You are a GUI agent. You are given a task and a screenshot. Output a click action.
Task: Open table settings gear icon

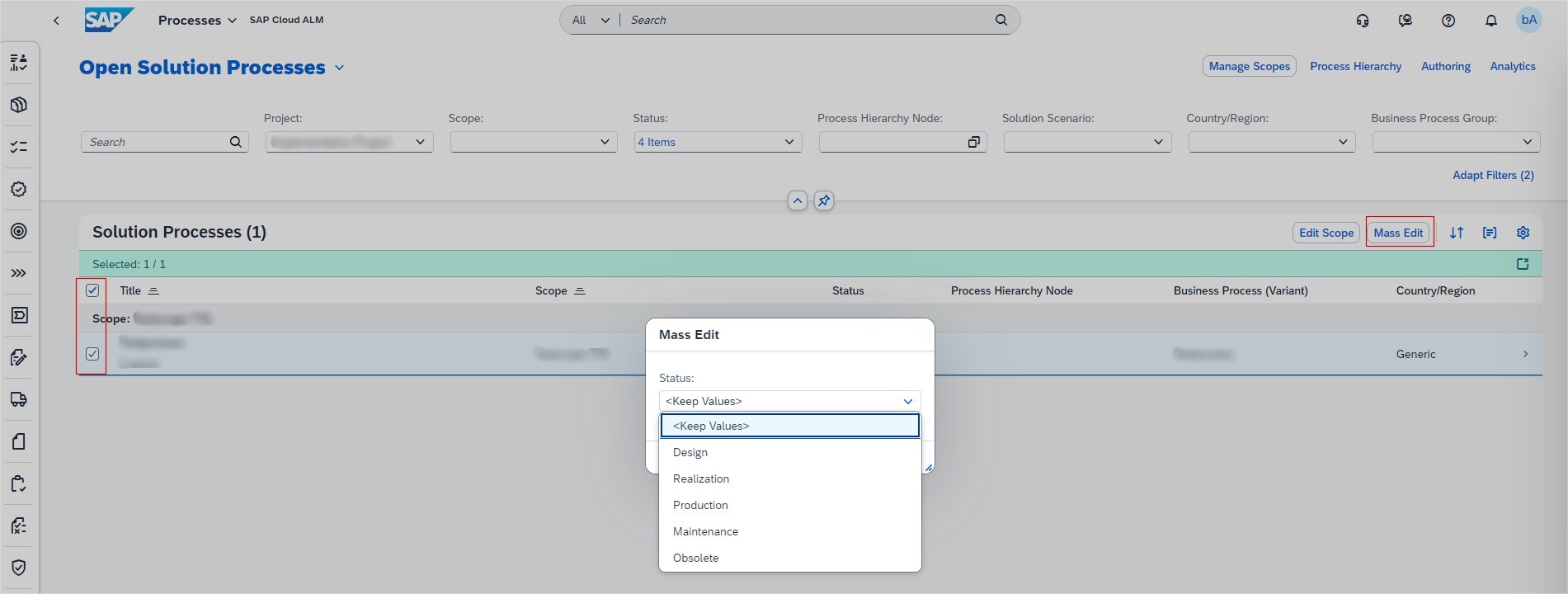[1523, 233]
